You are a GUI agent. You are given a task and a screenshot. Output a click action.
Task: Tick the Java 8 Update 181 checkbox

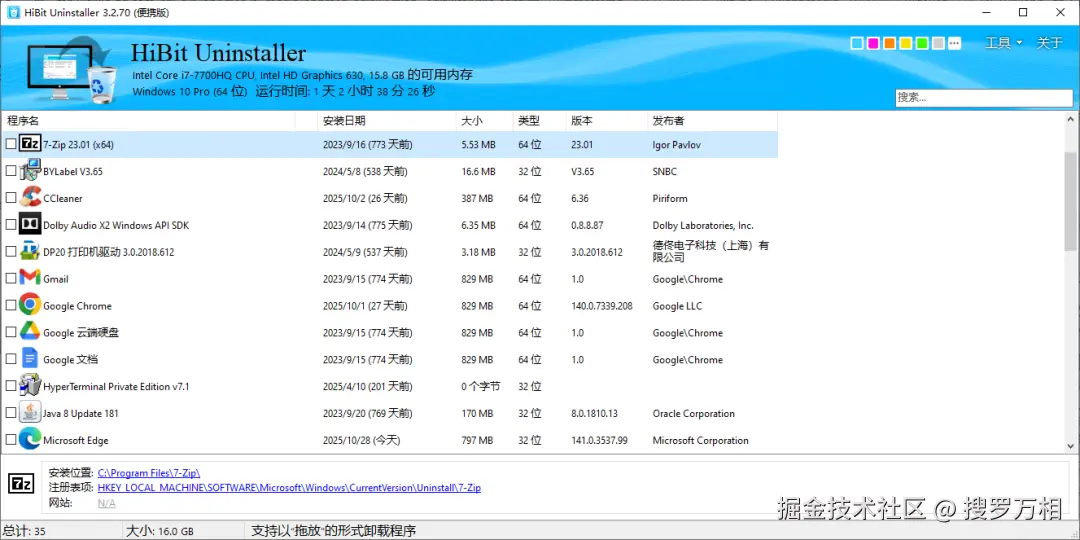[x=10, y=413]
